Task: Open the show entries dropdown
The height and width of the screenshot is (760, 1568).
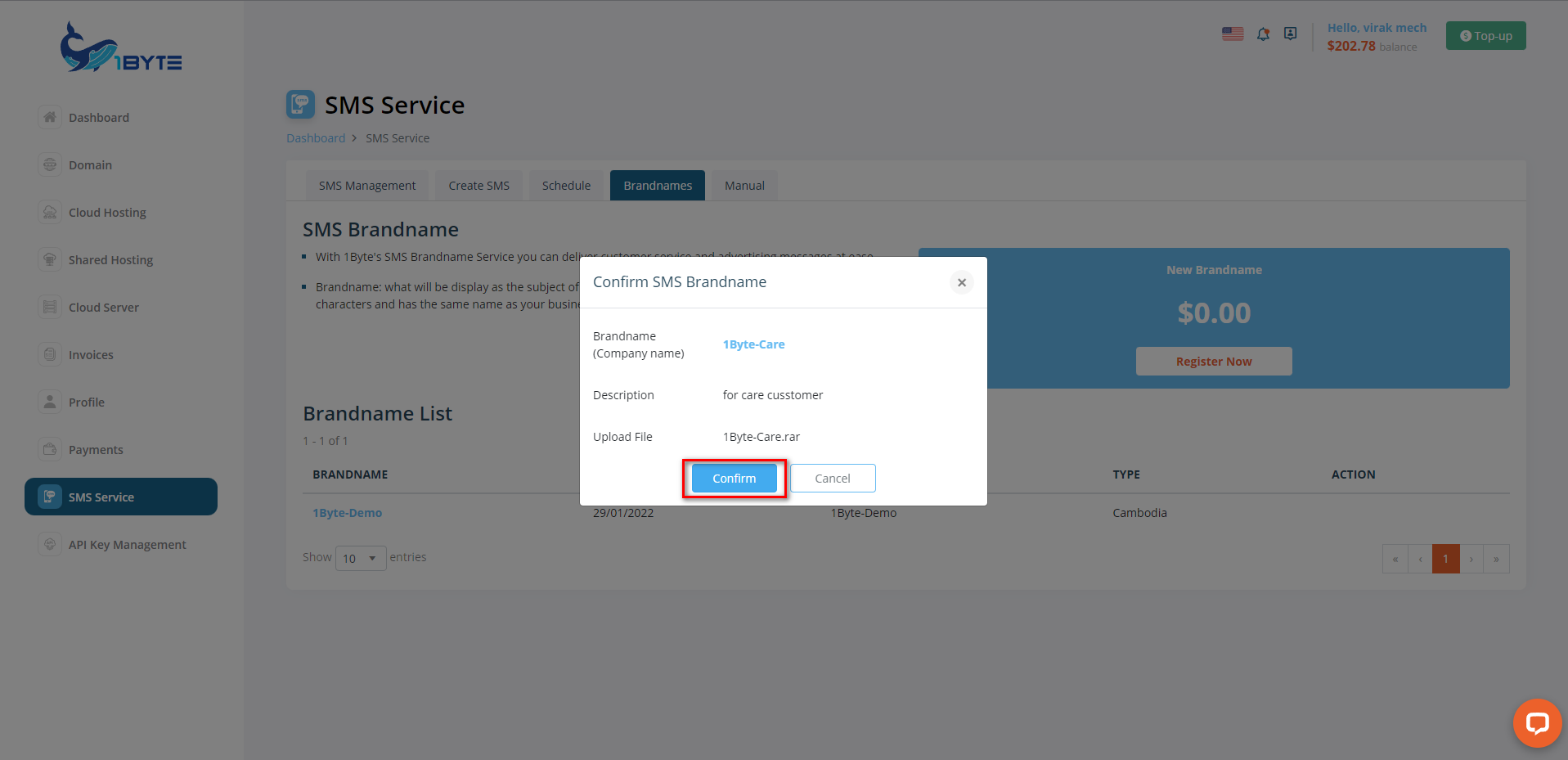Action: click(x=361, y=558)
